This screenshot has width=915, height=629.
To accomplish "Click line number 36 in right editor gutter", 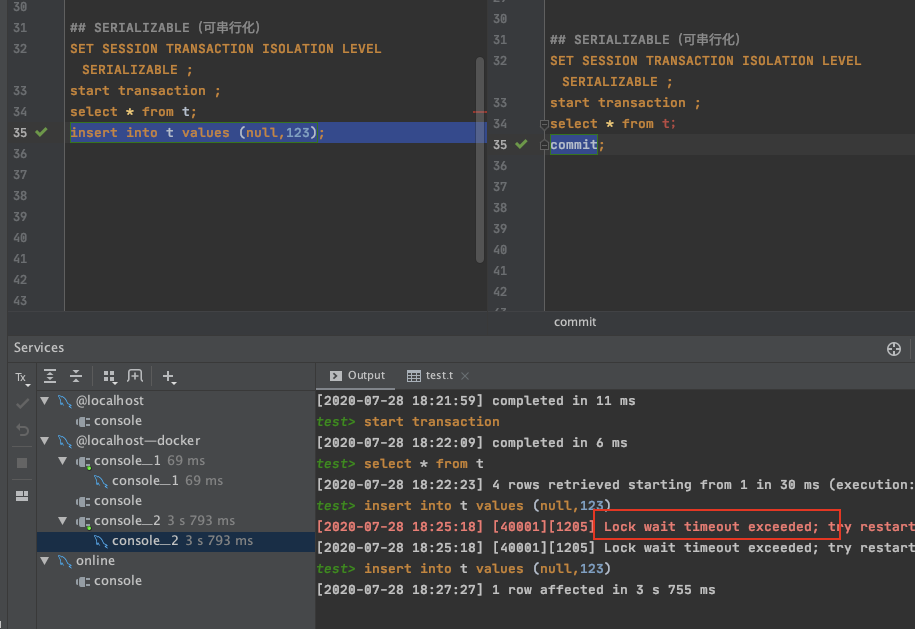I will coord(500,166).
